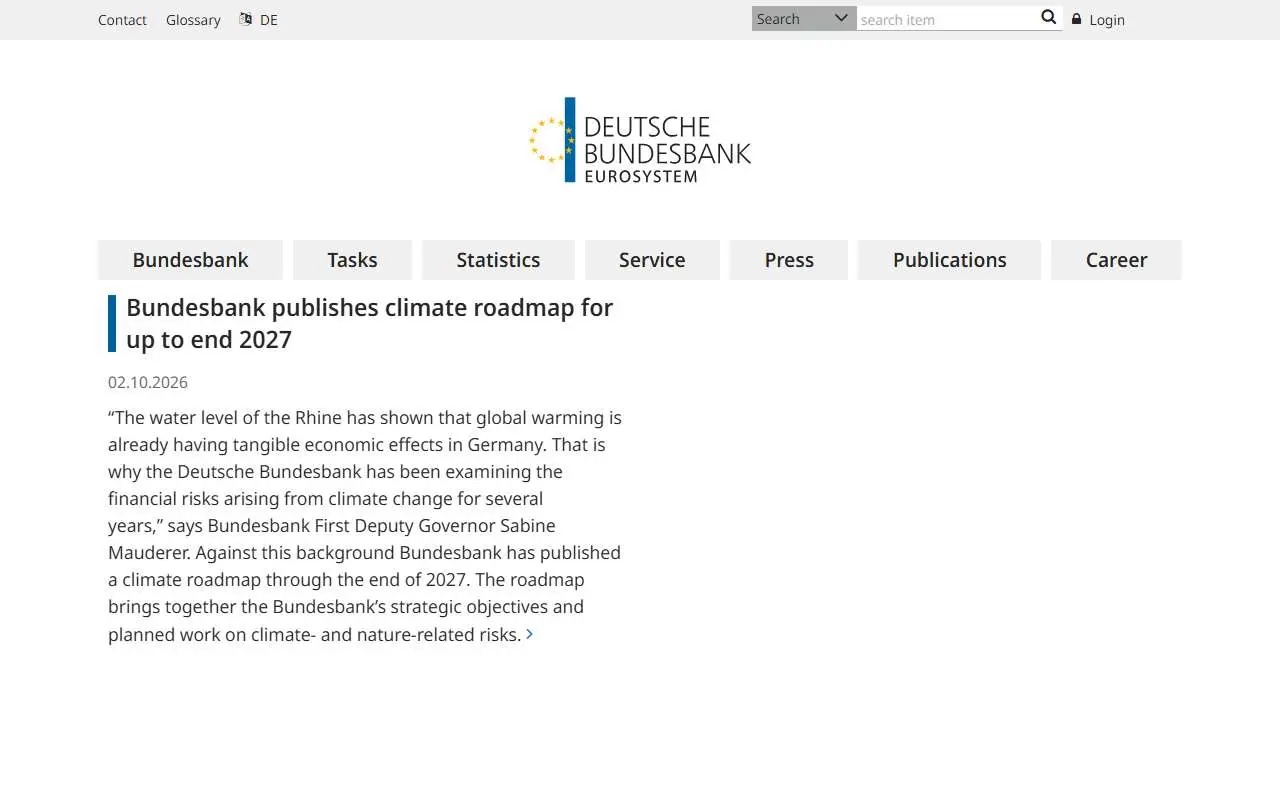
Task: Switch the site language to DE
Action: click(x=269, y=20)
